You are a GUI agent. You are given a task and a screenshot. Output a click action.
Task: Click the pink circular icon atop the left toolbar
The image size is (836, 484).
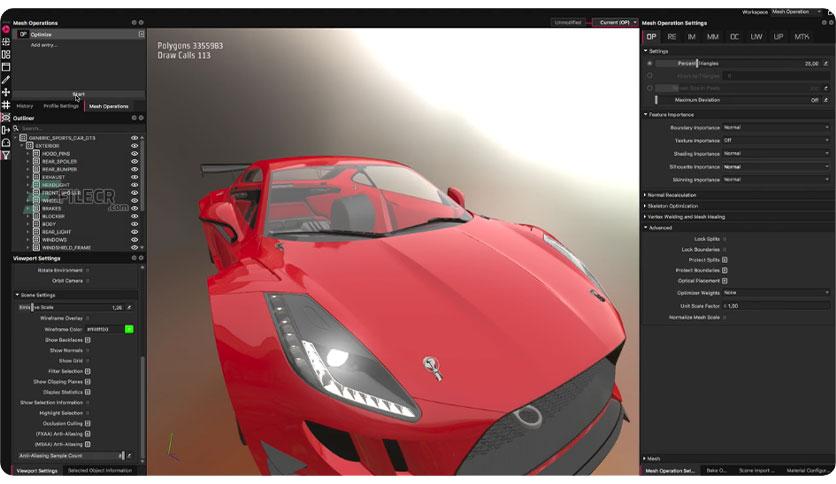tap(6, 29)
